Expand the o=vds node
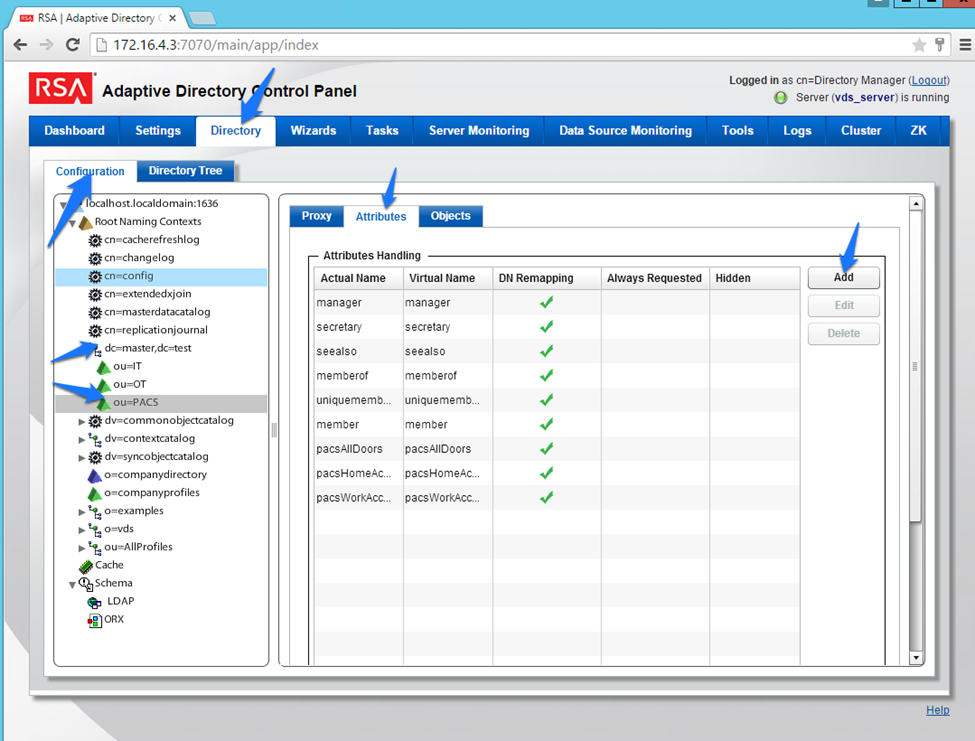 (81, 530)
